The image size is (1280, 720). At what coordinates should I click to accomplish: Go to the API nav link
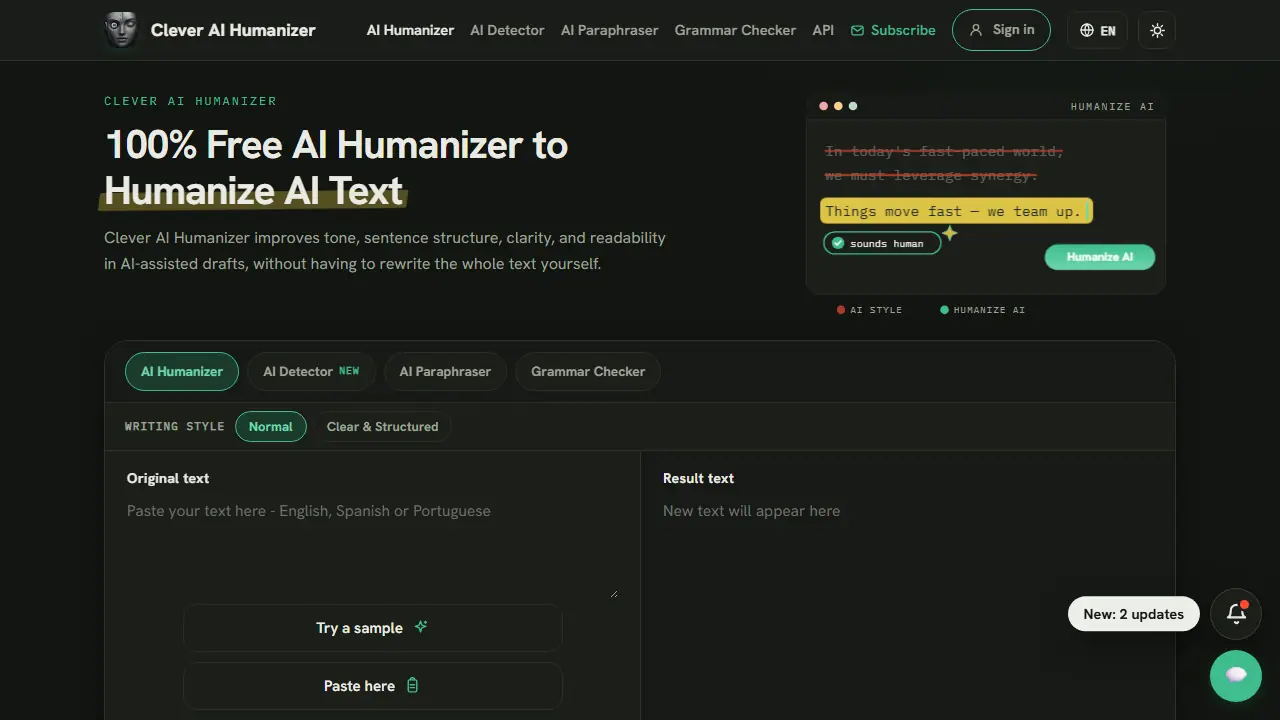(823, 30)
